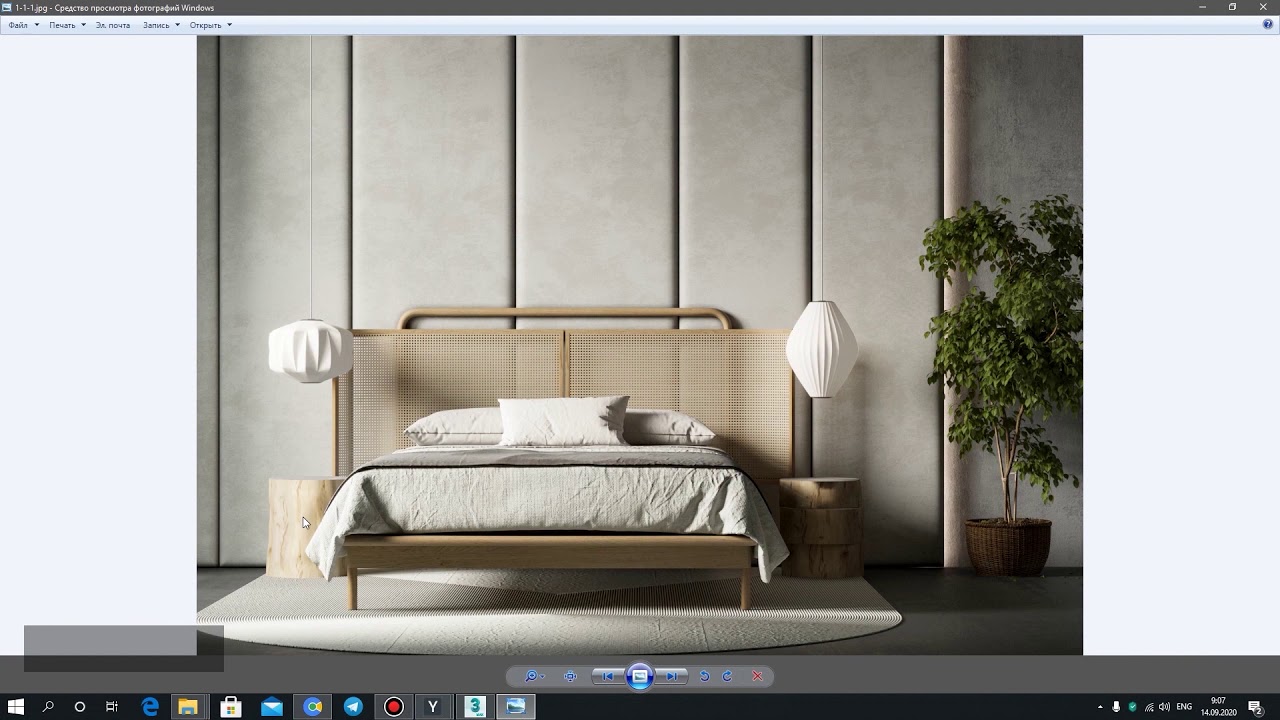Switch to the red screen recorder app

click(394, 707)
